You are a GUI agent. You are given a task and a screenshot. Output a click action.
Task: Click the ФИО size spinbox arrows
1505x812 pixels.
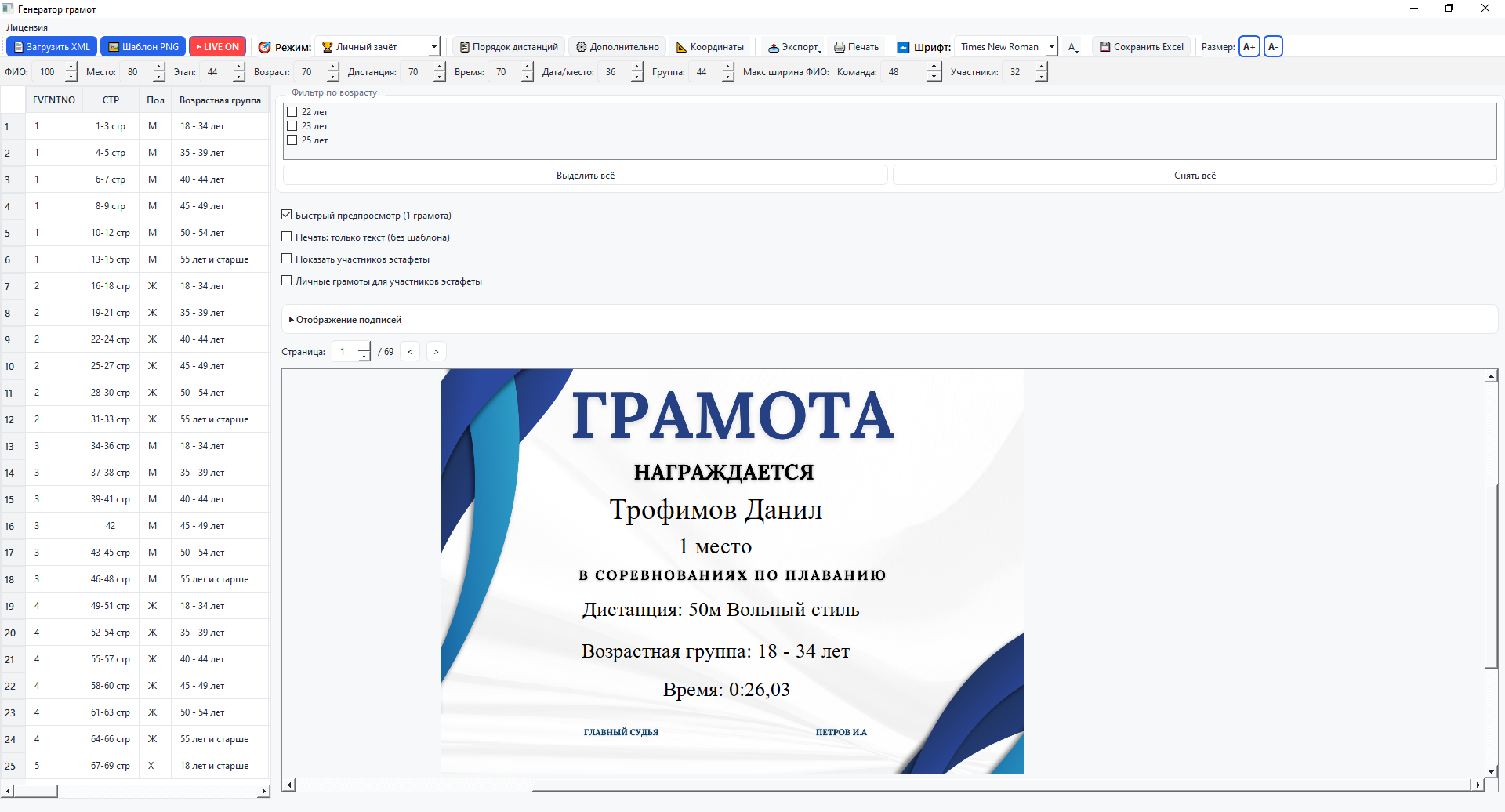(71, 72)
